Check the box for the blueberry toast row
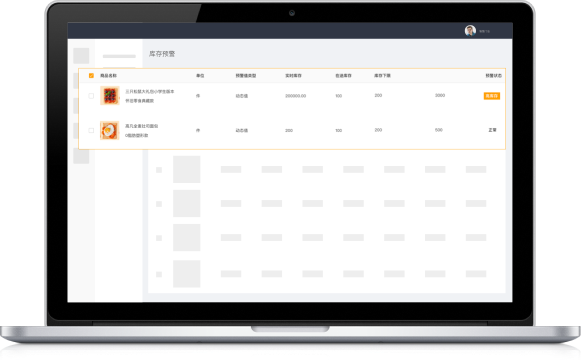 [91, 96]
